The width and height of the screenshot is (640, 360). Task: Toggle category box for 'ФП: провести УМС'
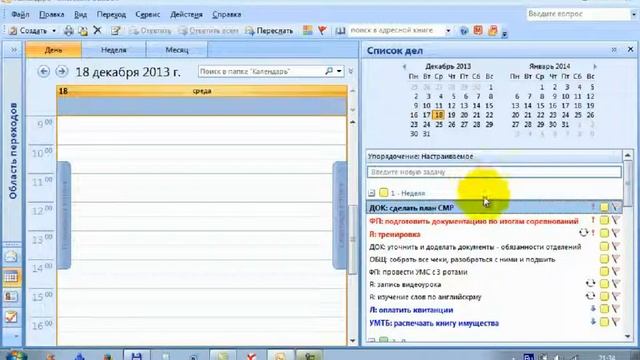[x=604, y=271]
